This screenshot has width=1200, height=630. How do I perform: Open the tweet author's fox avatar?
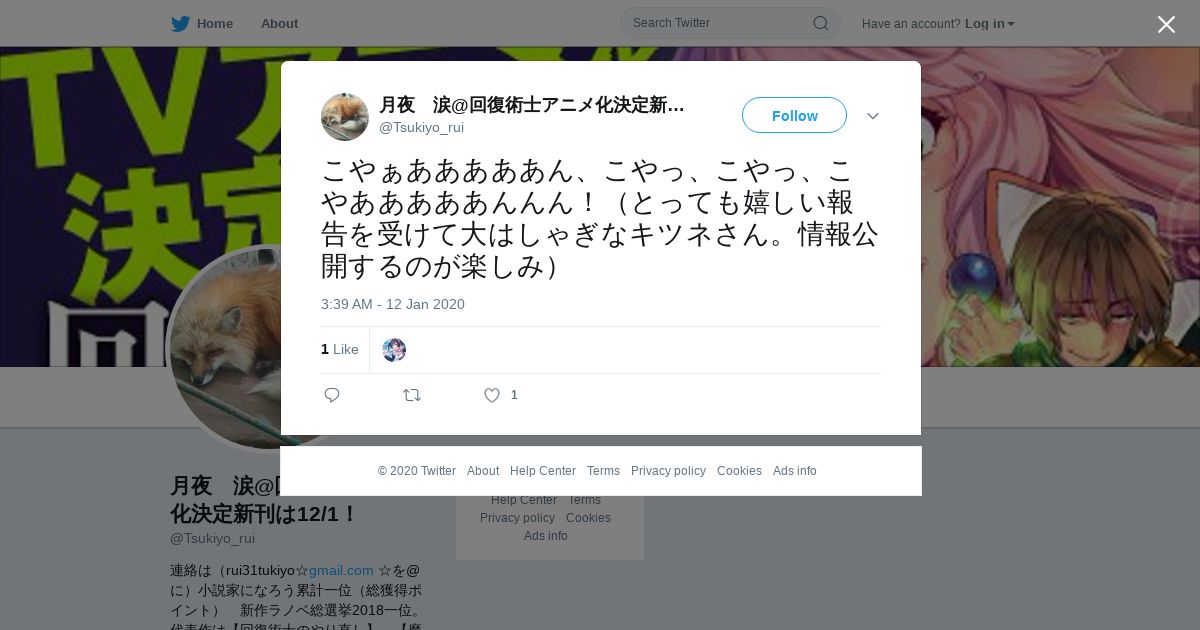[x=345, y=117]
